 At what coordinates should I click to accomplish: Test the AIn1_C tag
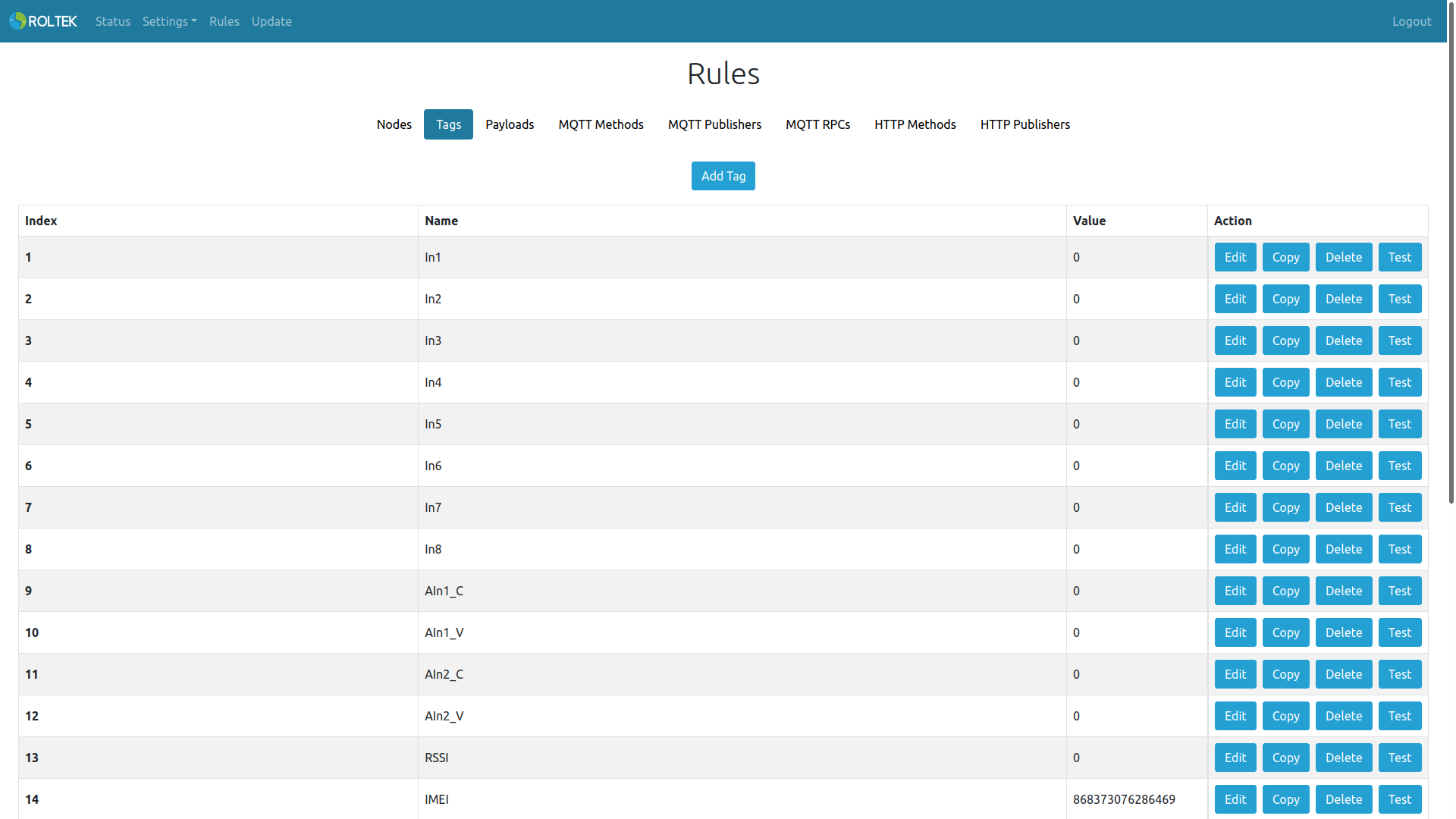(1399, 591)
